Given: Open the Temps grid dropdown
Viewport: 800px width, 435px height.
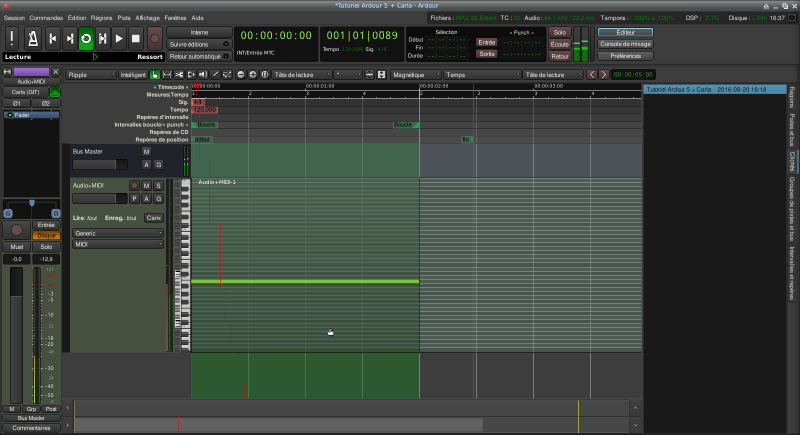Looking at the screenshot, I should pos(482,75).
